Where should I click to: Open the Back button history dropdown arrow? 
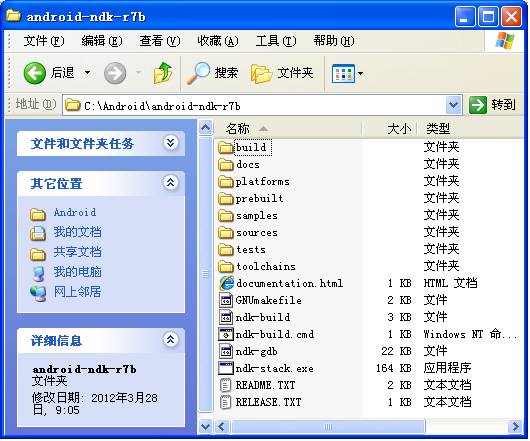[88, 72]
